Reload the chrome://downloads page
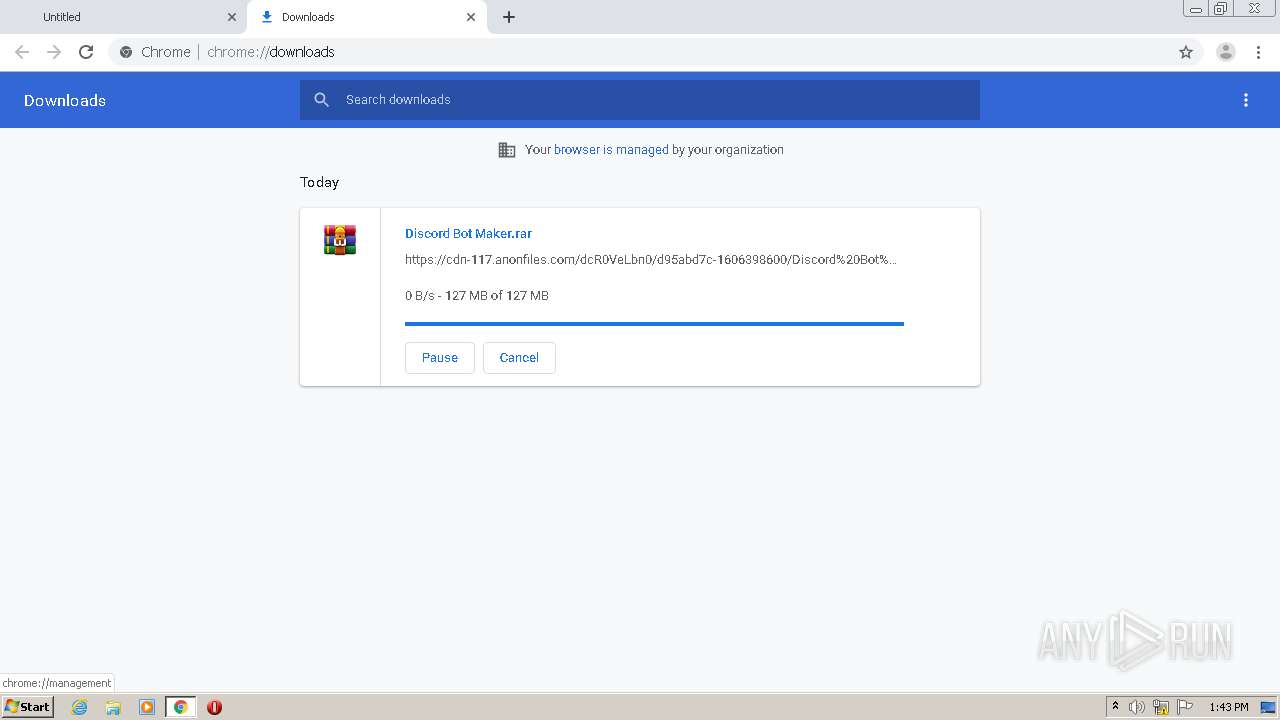The width and height of the screenshot is (1280, 720). coord(86,52)
